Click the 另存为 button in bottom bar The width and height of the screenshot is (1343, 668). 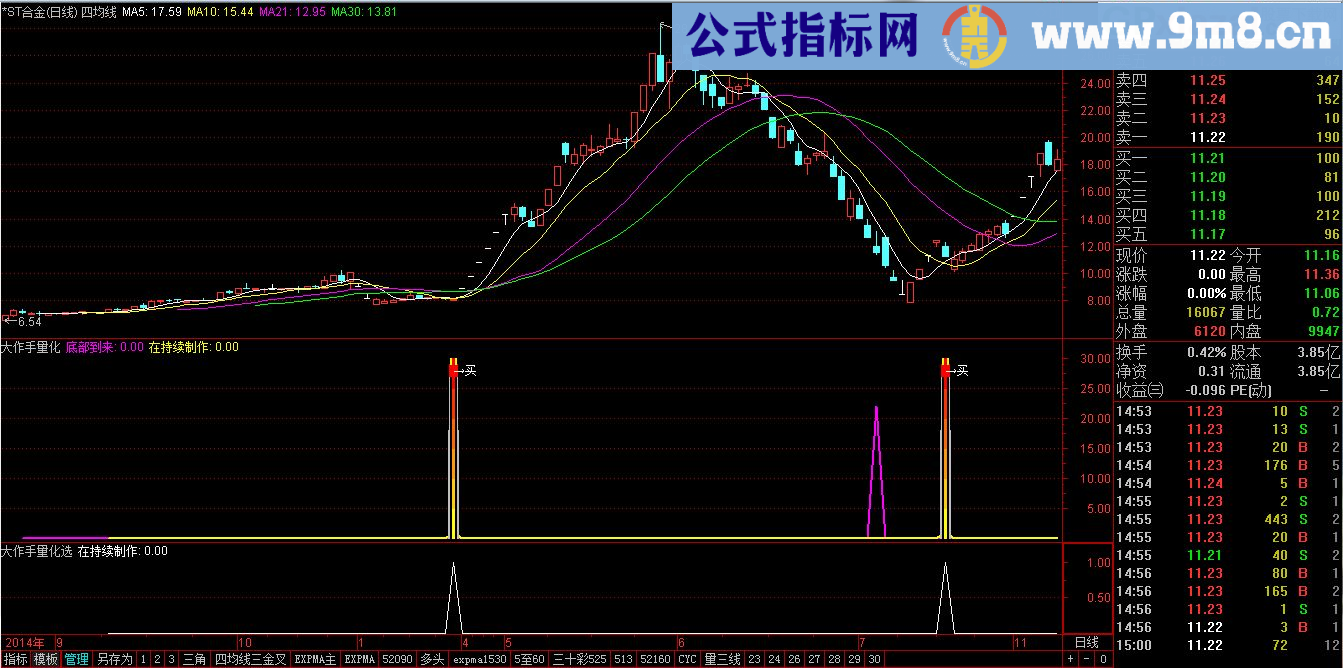click(x=114, y=660)
